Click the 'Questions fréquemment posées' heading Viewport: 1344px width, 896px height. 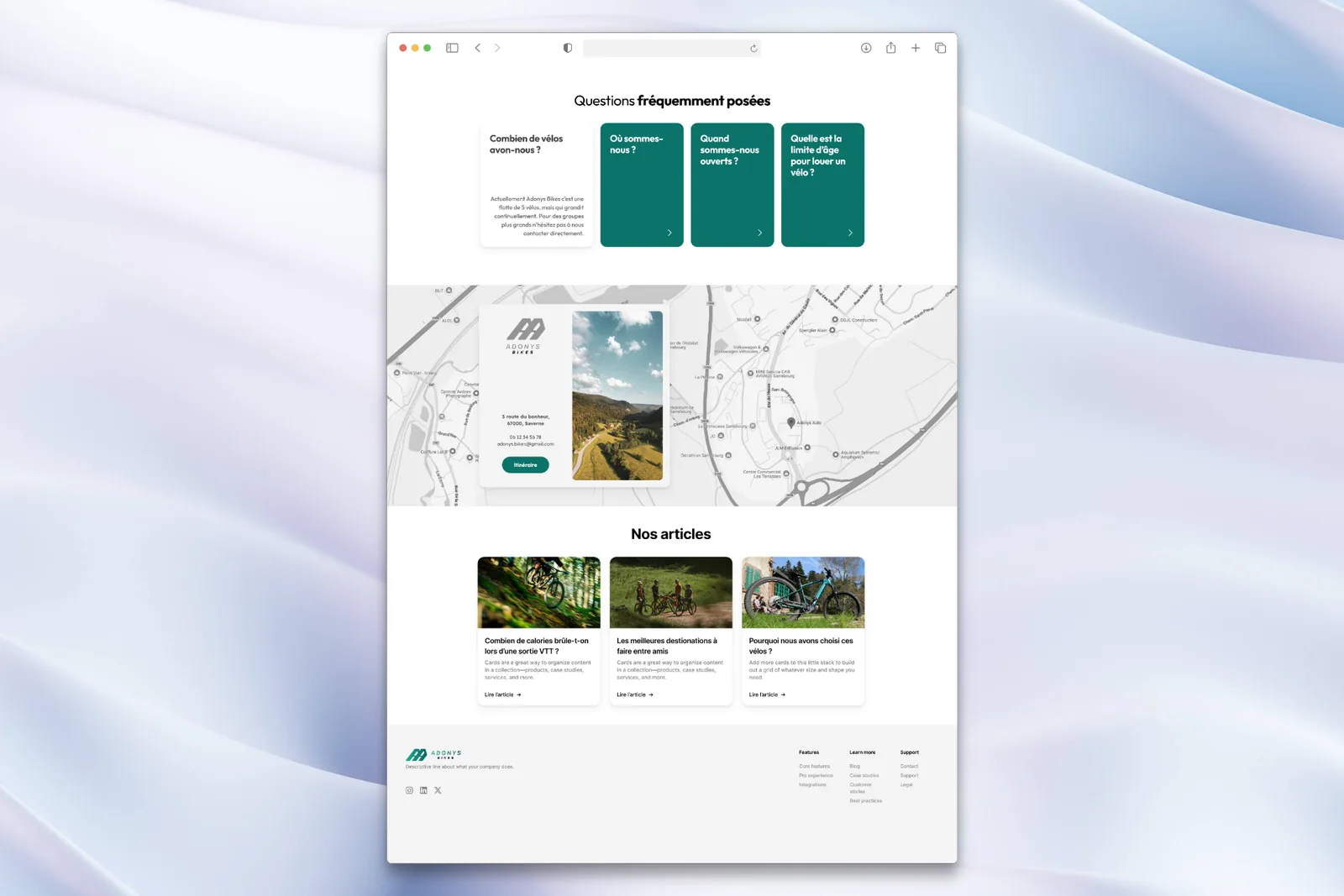[x=672, y=101]
